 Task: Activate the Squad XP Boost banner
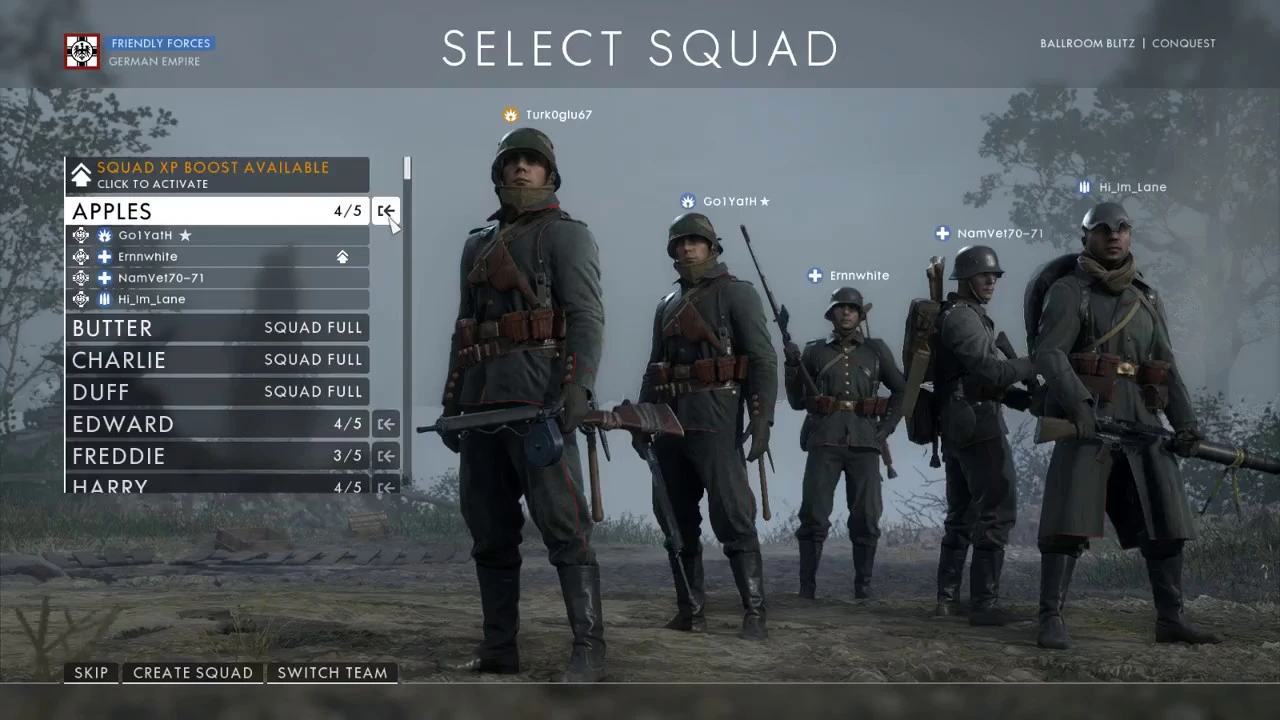(217, 175)
